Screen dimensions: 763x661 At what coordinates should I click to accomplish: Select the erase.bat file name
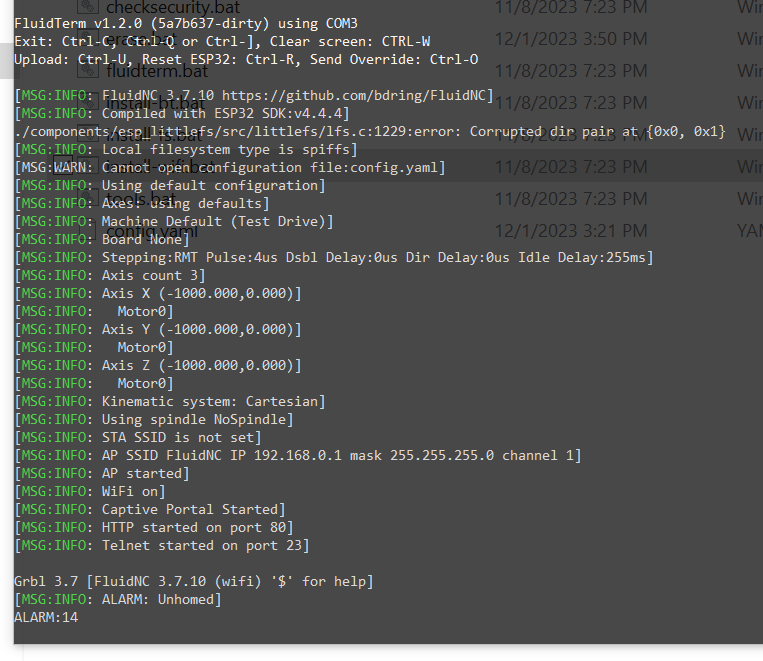(x=141, y=39)
